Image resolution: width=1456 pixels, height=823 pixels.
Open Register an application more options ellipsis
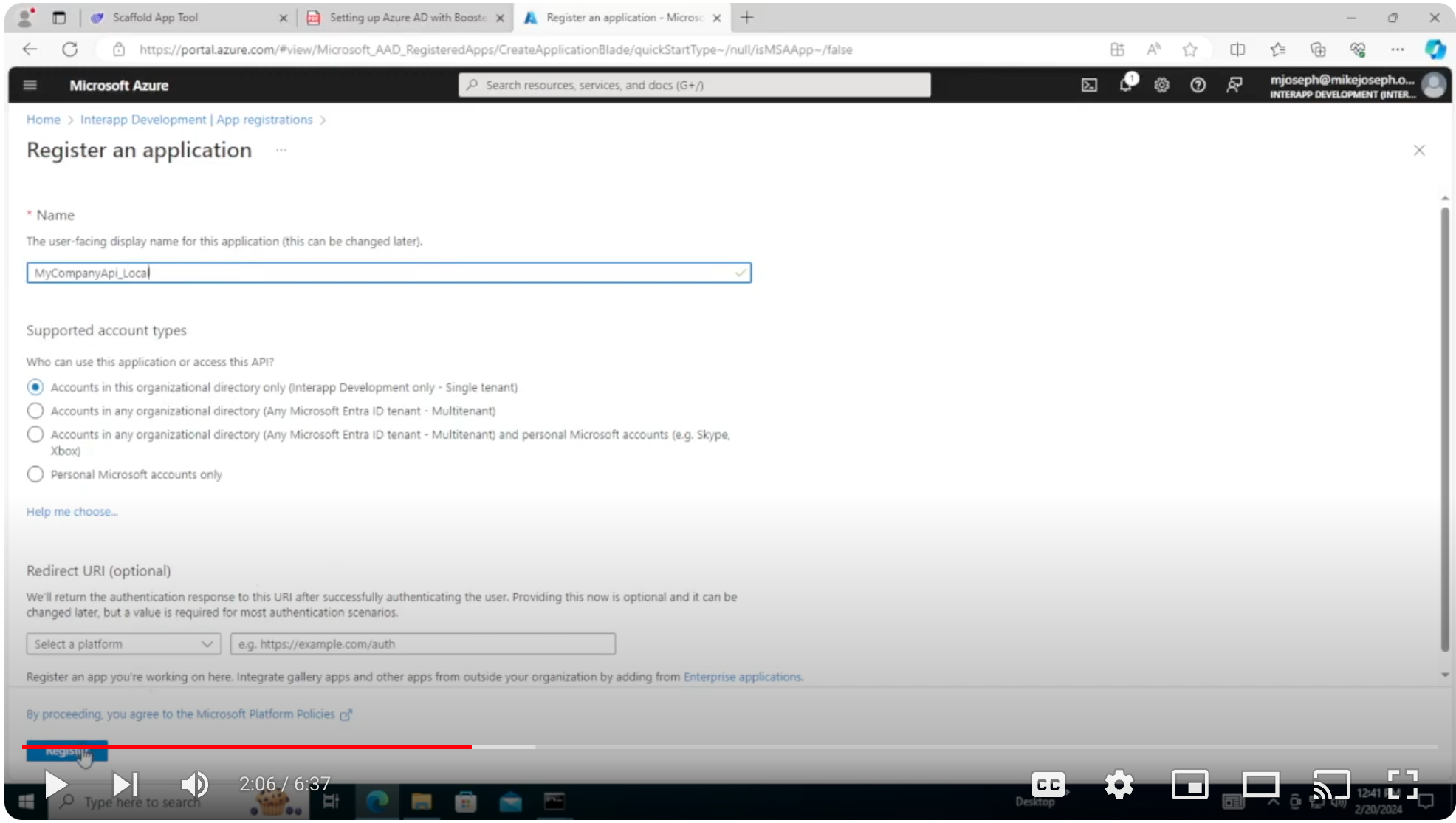[281, 150]
